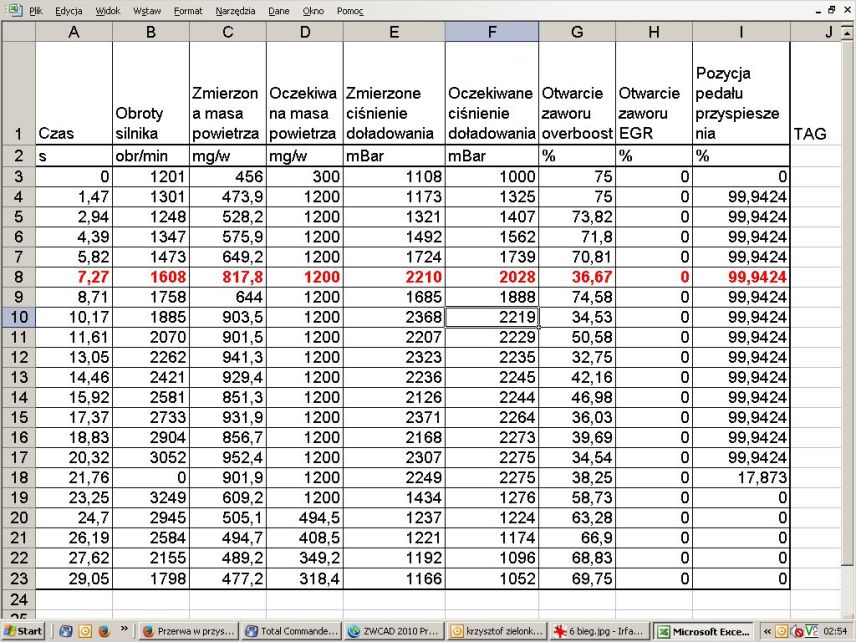Select the cell with value 3249
Viewport: 856px width, 642px height.
click(x=151, y=498)
